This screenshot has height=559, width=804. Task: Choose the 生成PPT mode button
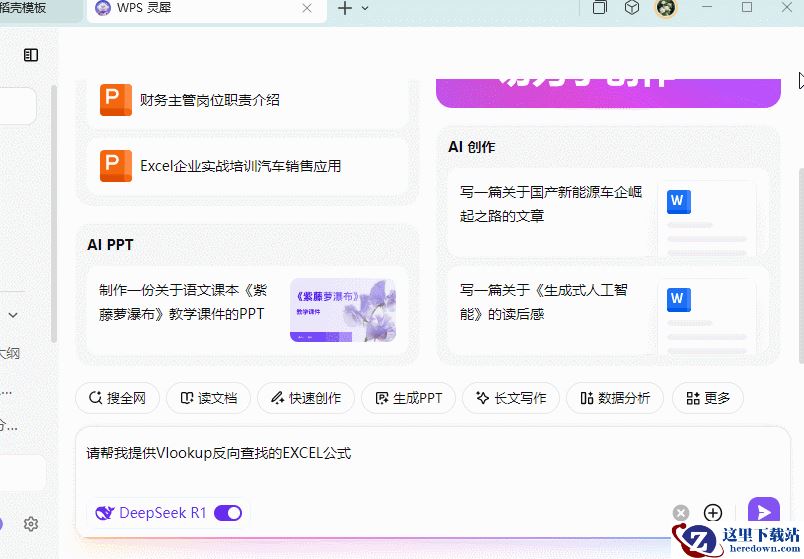click(408, 398)
